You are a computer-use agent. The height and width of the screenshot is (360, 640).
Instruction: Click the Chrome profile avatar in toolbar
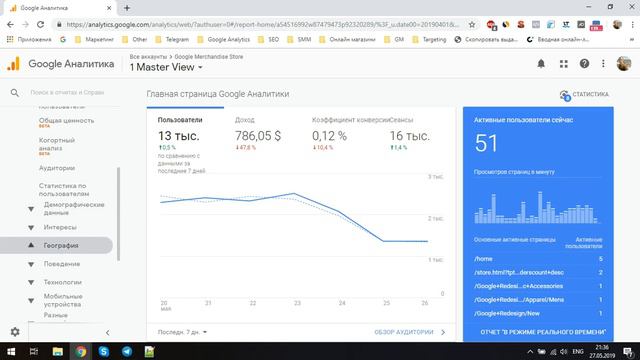click(x=617, y=24)
